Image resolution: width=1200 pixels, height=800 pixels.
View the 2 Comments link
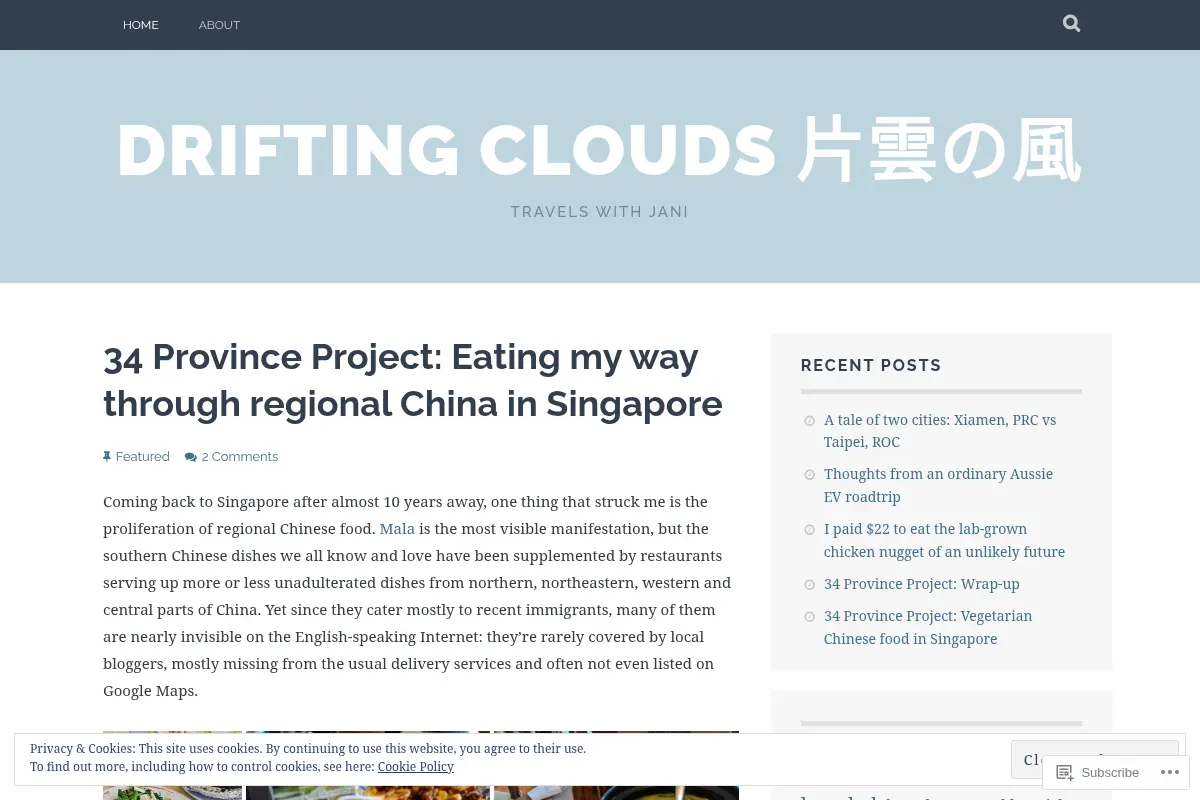pyautogui.click(x=240, y=457)
